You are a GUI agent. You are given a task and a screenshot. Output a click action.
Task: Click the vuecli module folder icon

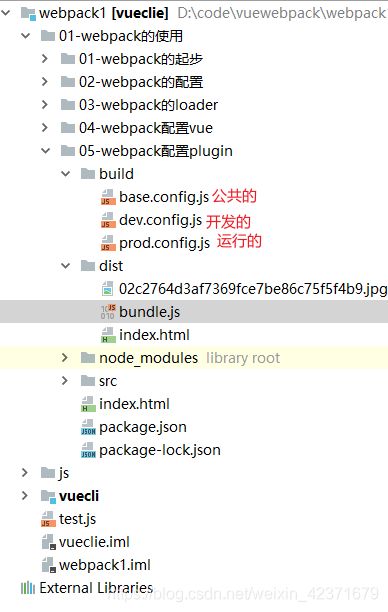tap(48, 497)
